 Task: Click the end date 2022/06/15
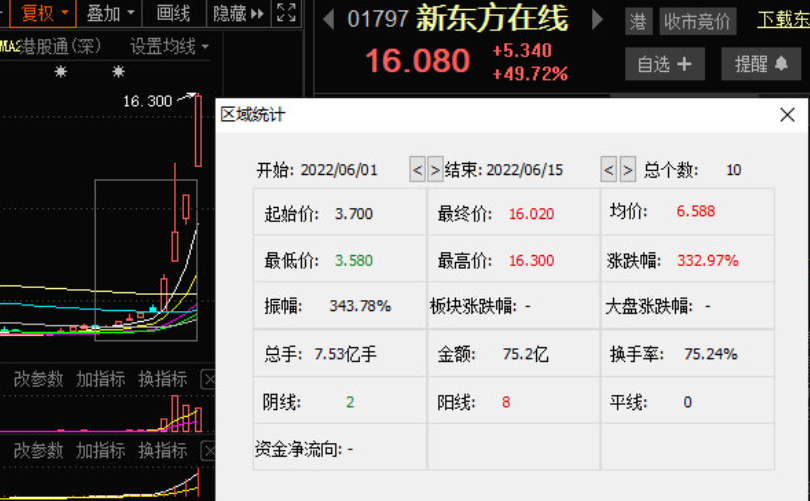[524, 170]
